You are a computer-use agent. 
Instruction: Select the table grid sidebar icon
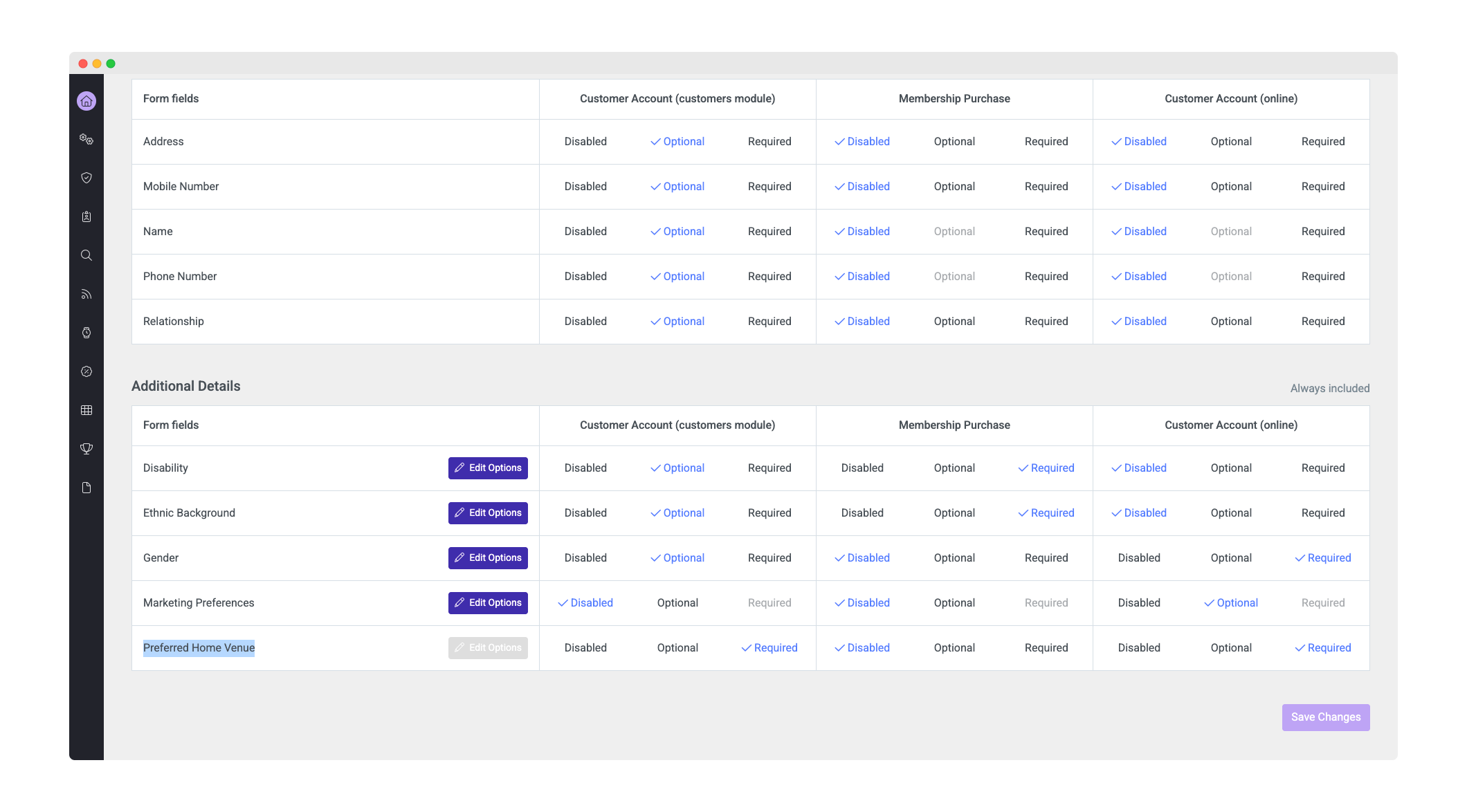pos(86,410)
